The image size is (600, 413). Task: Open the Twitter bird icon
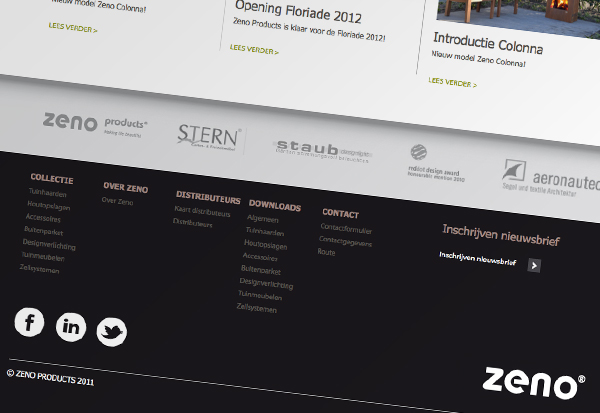[112, 332]
